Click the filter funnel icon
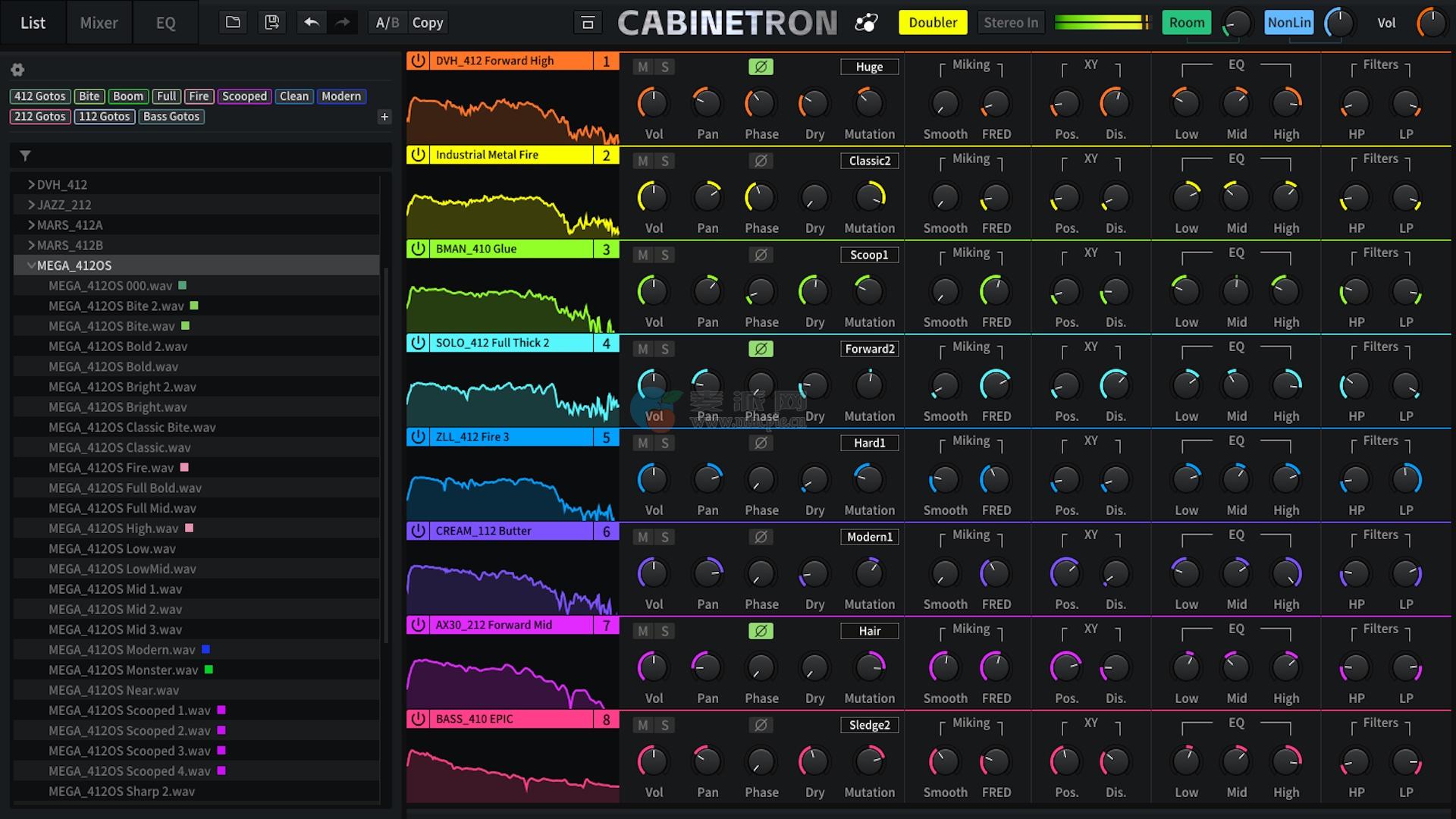1456x819 pixels. tap(25, 155)
